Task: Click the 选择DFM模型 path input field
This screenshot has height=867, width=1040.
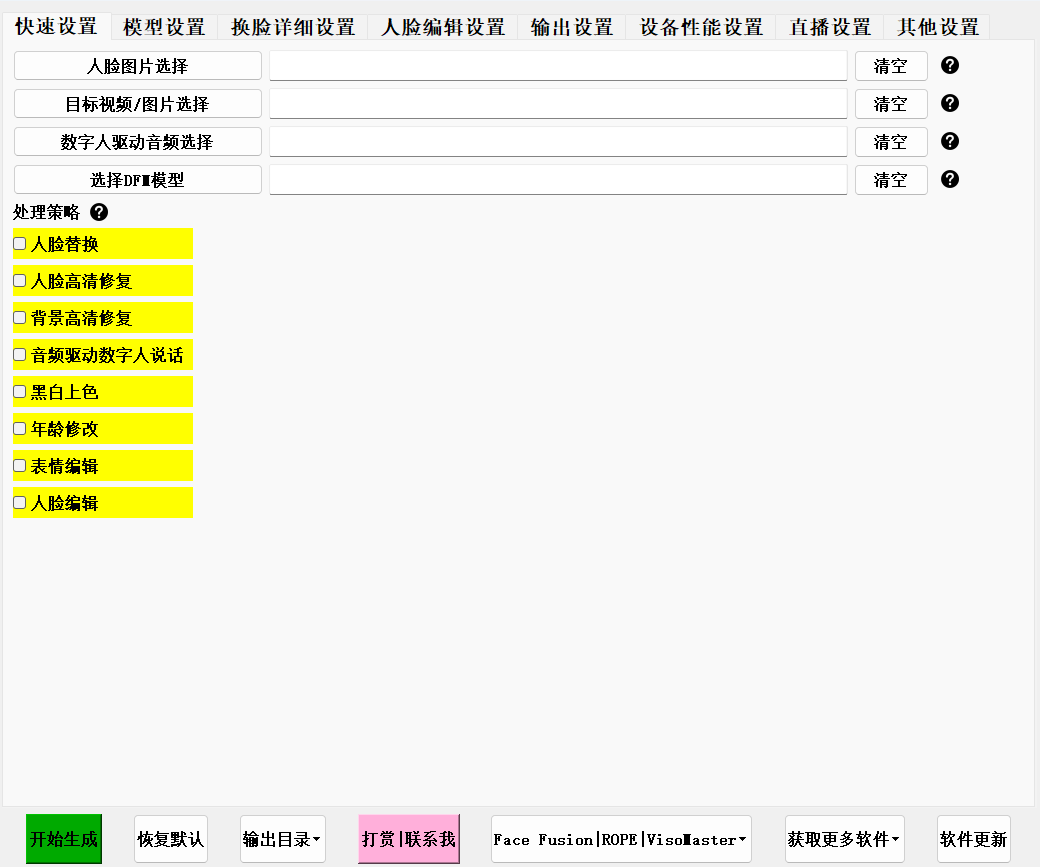Action: pos(558,180)
